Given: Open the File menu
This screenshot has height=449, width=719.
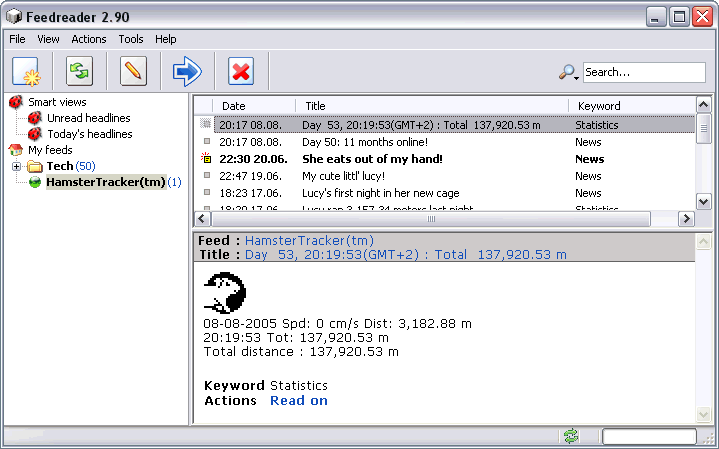Looking at the screenshot, I should 17,39.
